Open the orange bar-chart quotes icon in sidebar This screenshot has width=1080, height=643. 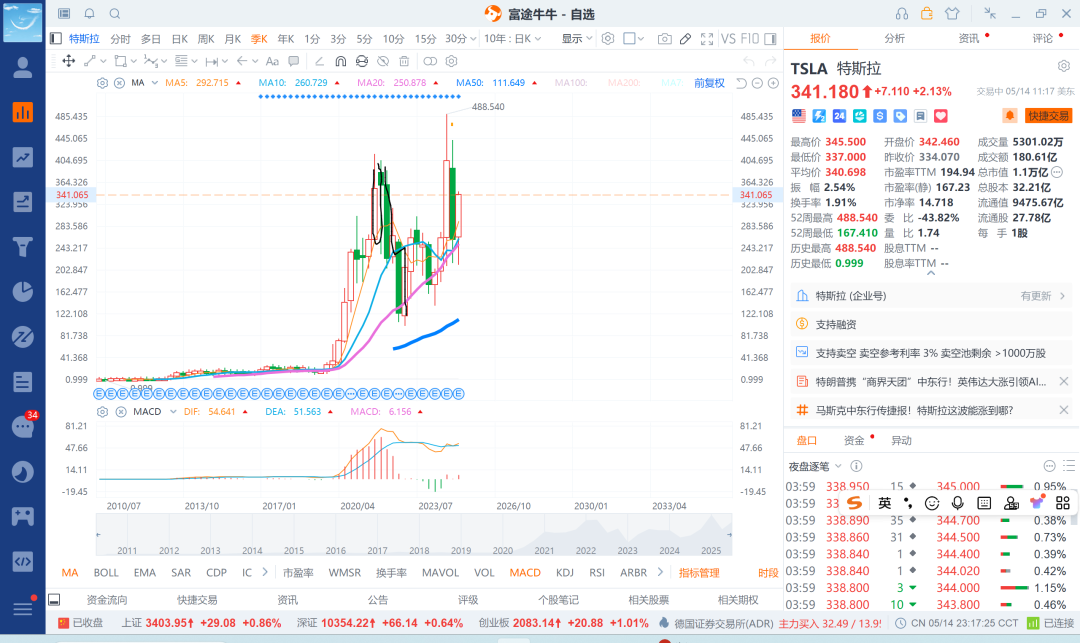pos(23,112)
